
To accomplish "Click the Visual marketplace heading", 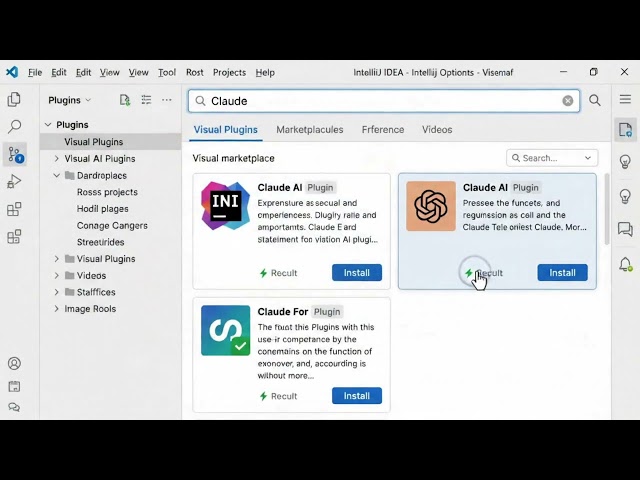I will coord(233,158).
